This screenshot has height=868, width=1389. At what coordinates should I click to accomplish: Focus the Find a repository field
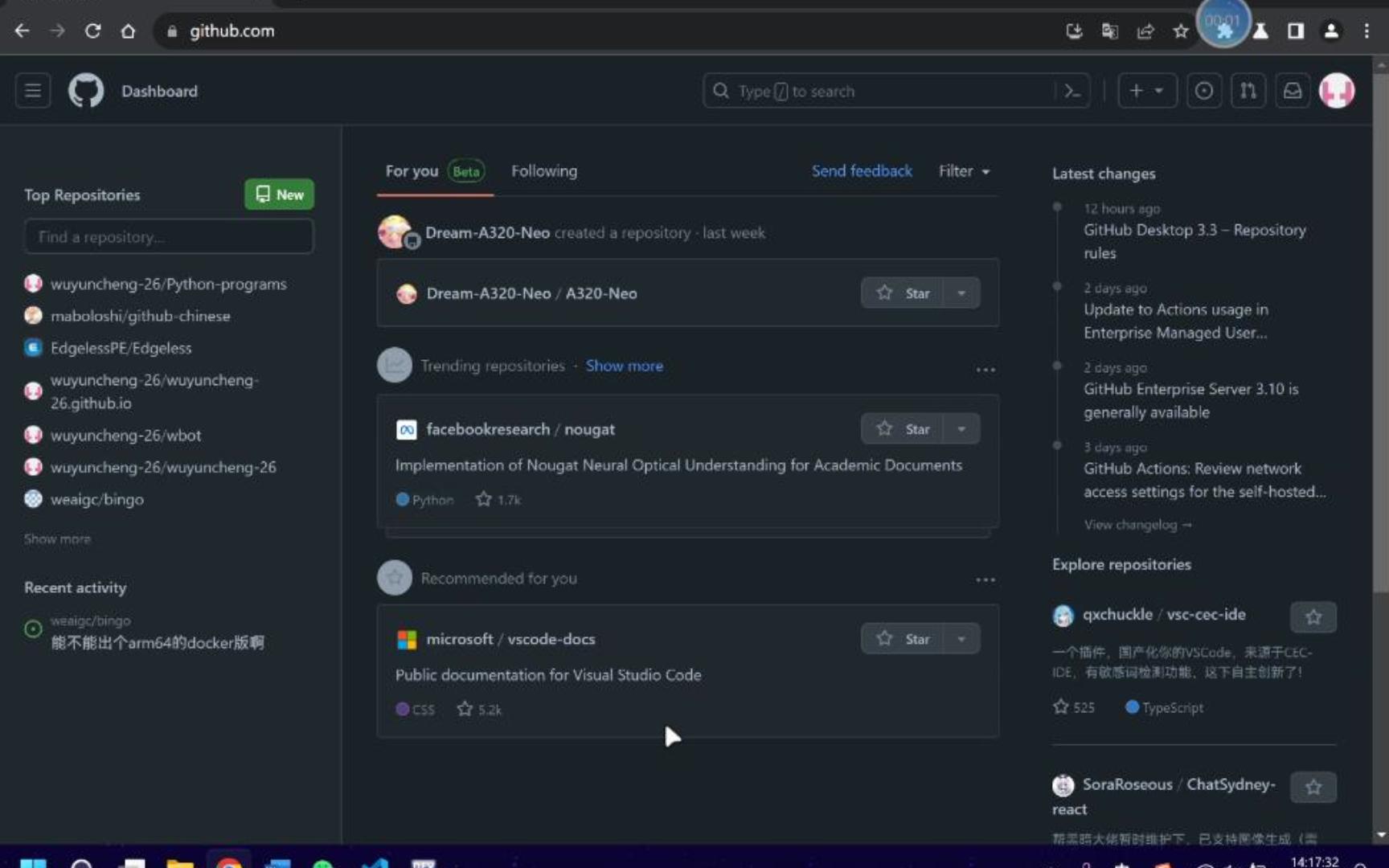(x=169, y=237)
